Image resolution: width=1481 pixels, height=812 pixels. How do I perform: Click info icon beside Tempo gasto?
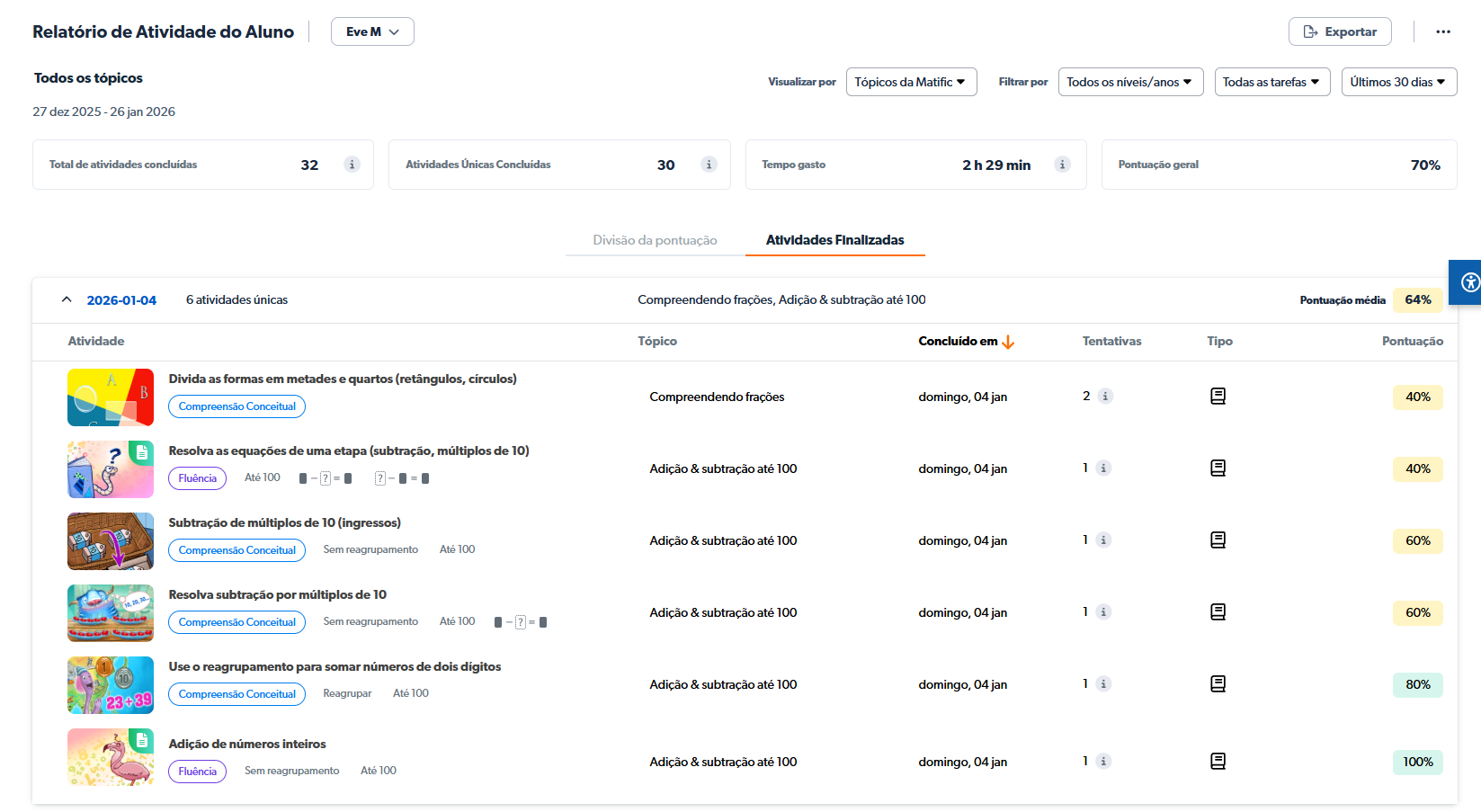[1062, 165]
